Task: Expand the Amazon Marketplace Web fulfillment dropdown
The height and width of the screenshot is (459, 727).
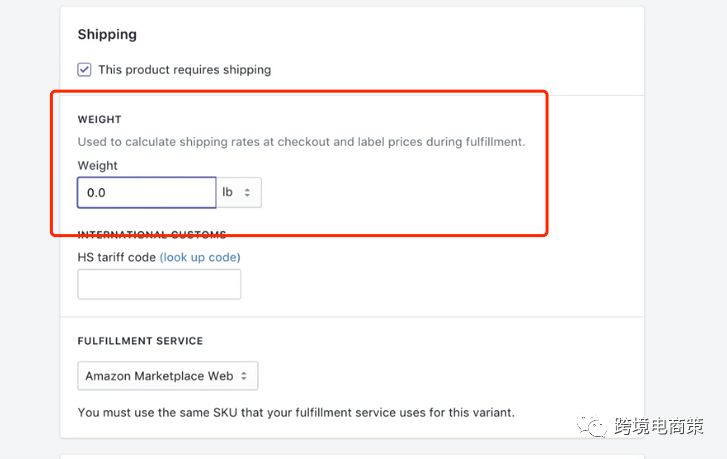Action: (167, 376)
